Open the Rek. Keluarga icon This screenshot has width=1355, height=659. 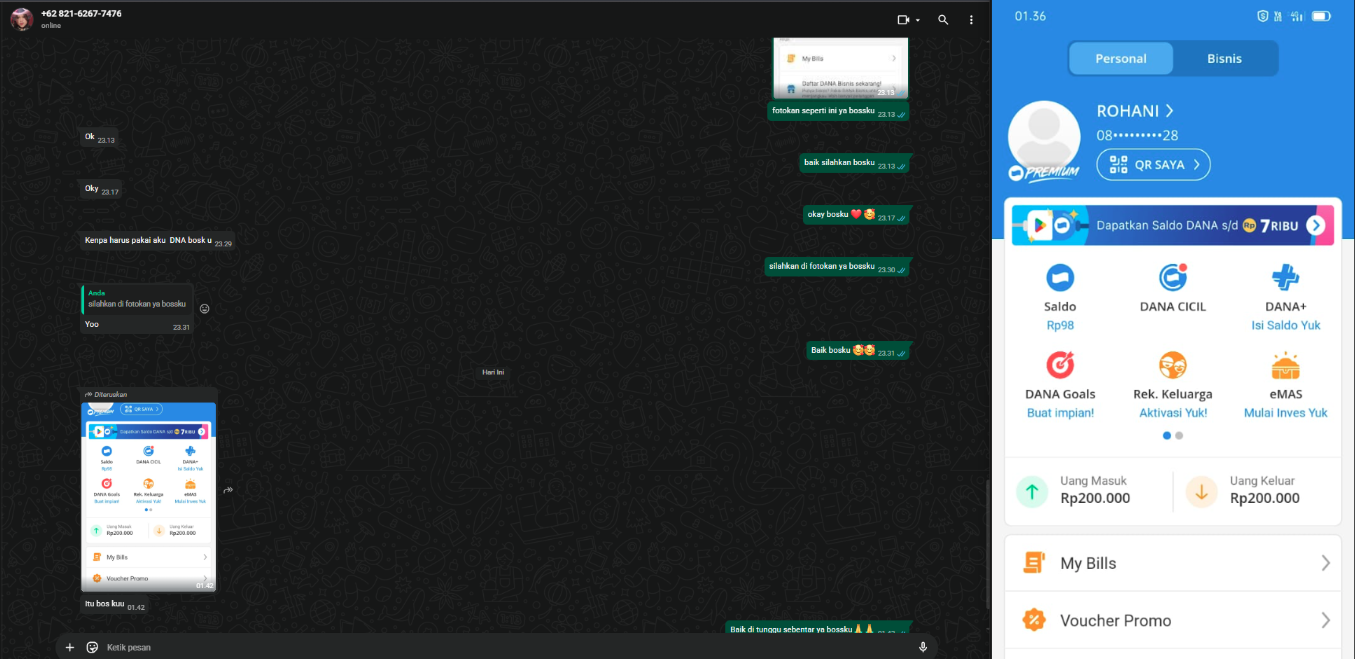[x=1172, y=365]
